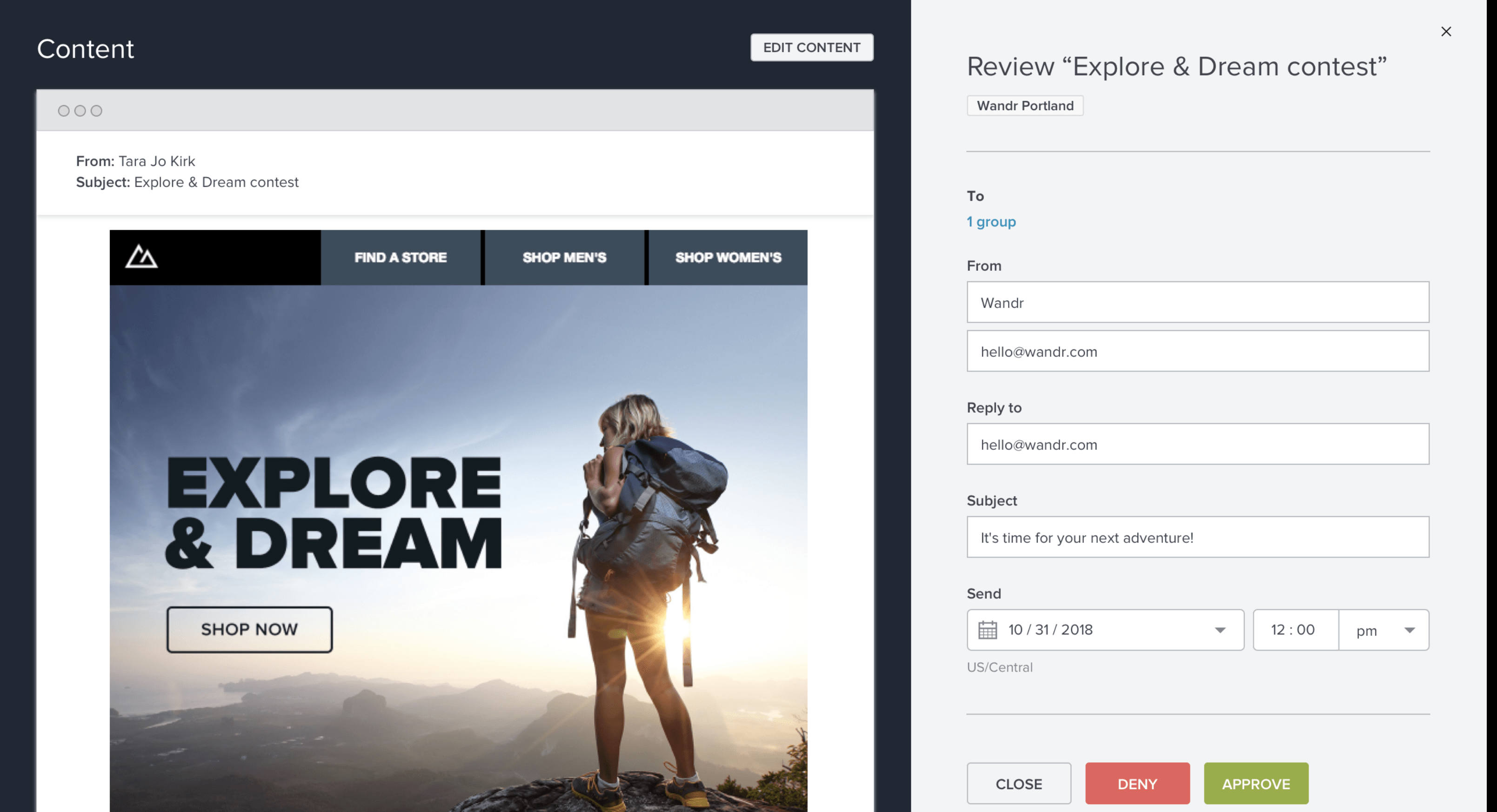1497x812 pixels.
Task: Click the mountain logo in email header
Action: click(141, 256)
